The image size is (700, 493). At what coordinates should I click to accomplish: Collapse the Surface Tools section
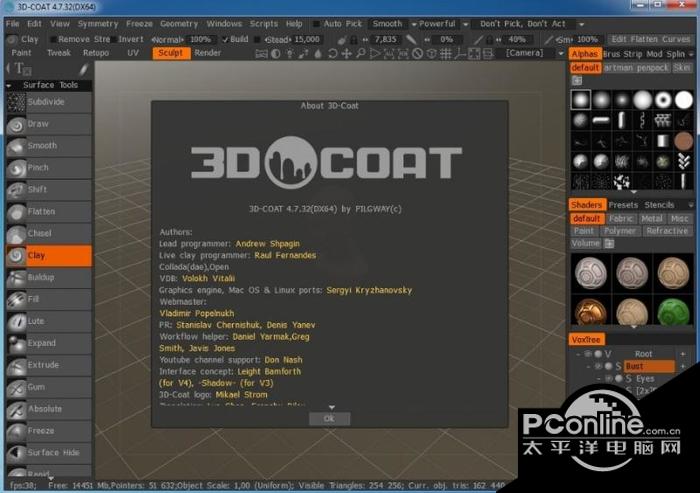[9, 85]
